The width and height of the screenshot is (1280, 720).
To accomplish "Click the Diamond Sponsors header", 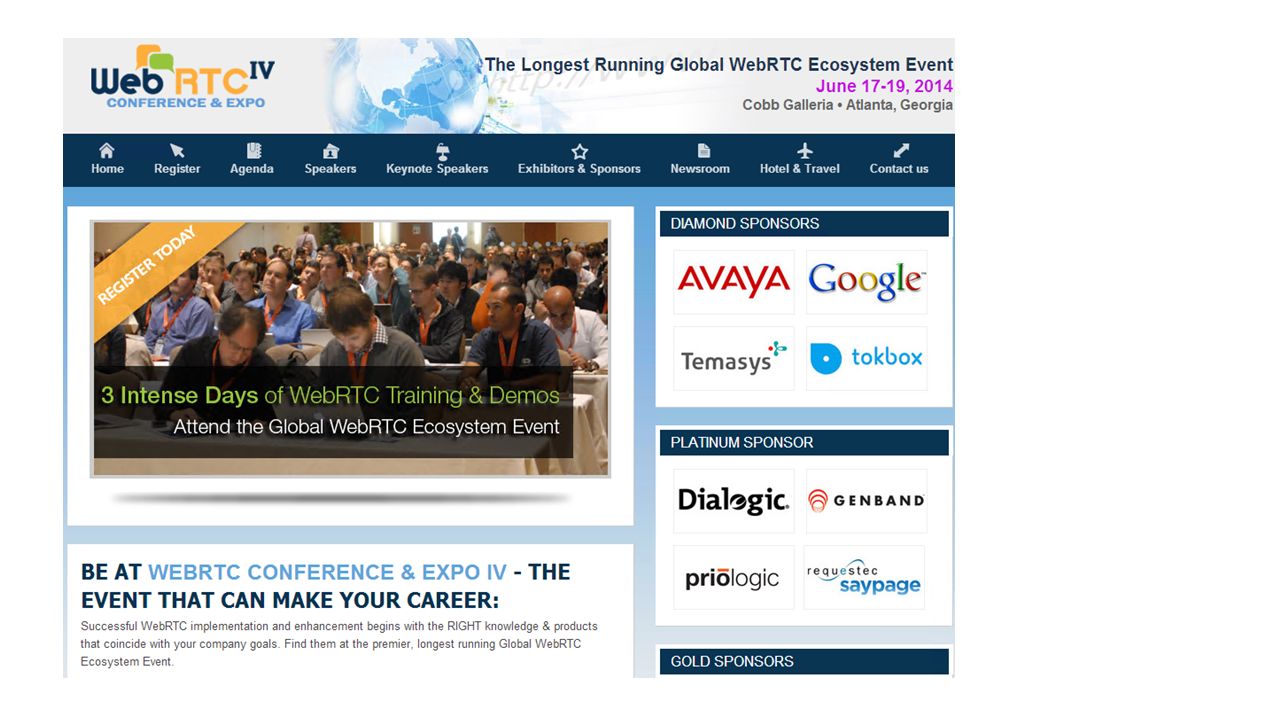I will point(804,224).
